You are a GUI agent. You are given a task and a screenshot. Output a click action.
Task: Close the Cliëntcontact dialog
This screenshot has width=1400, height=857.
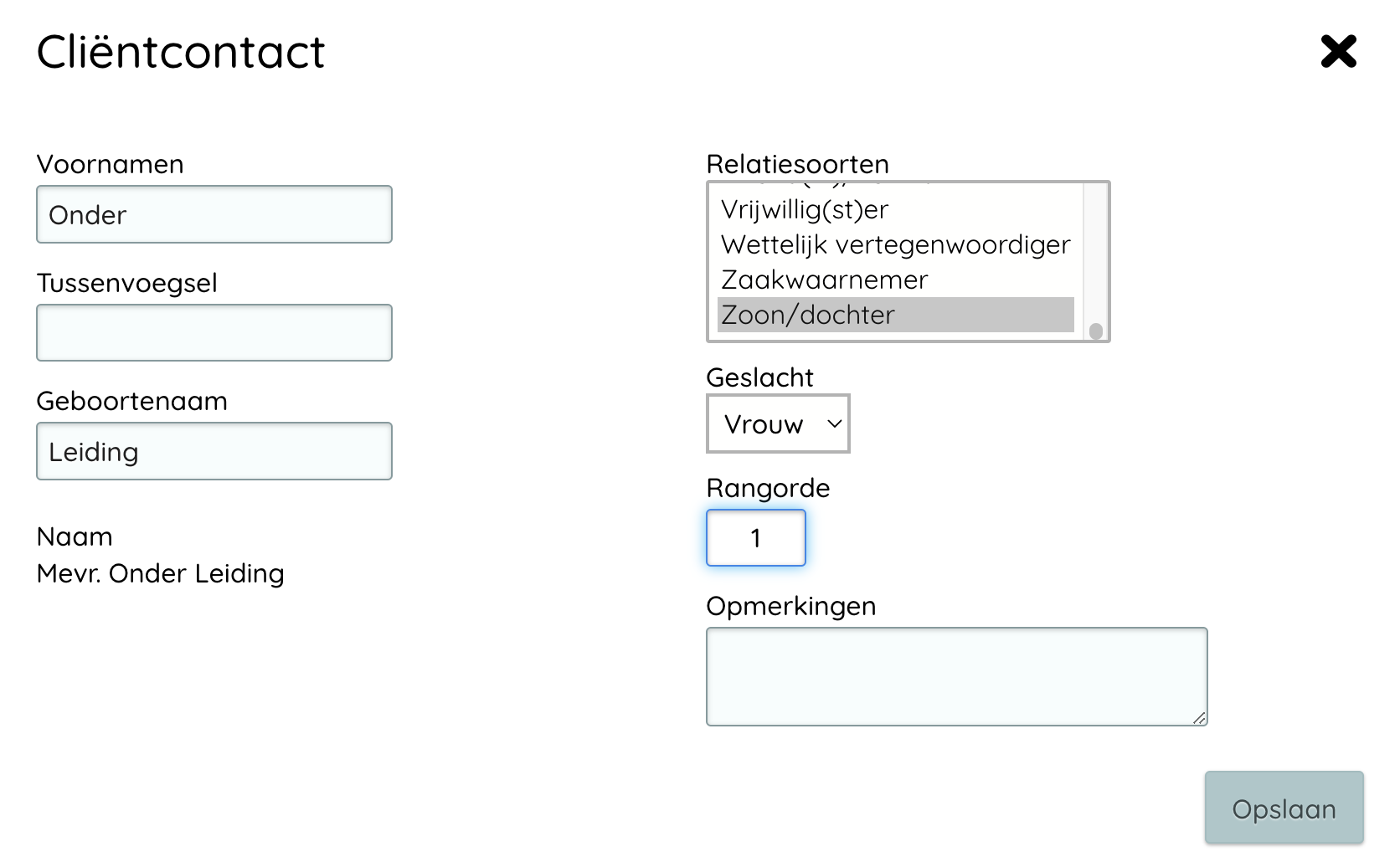(x=1338, y=52)
